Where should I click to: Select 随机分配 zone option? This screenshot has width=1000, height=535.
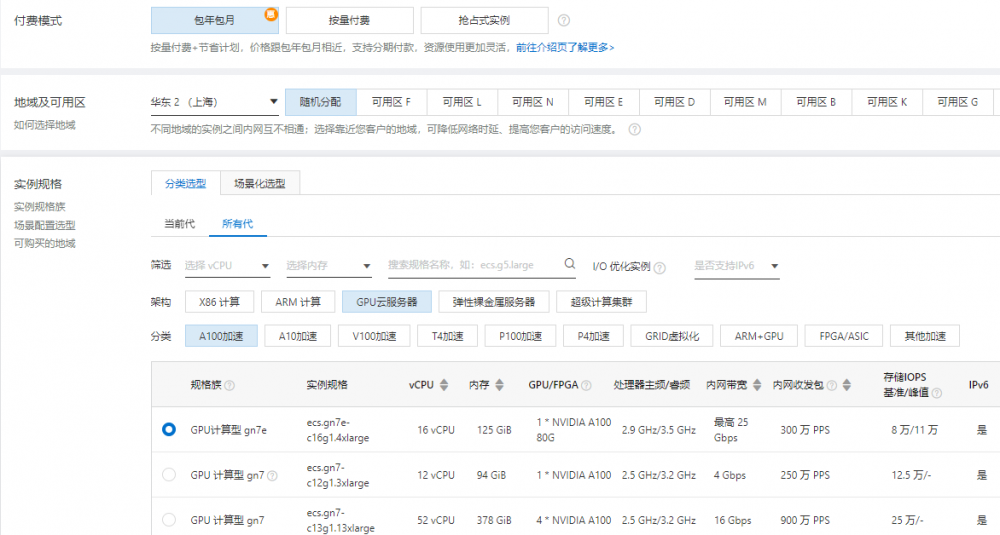tap(320, 102)
